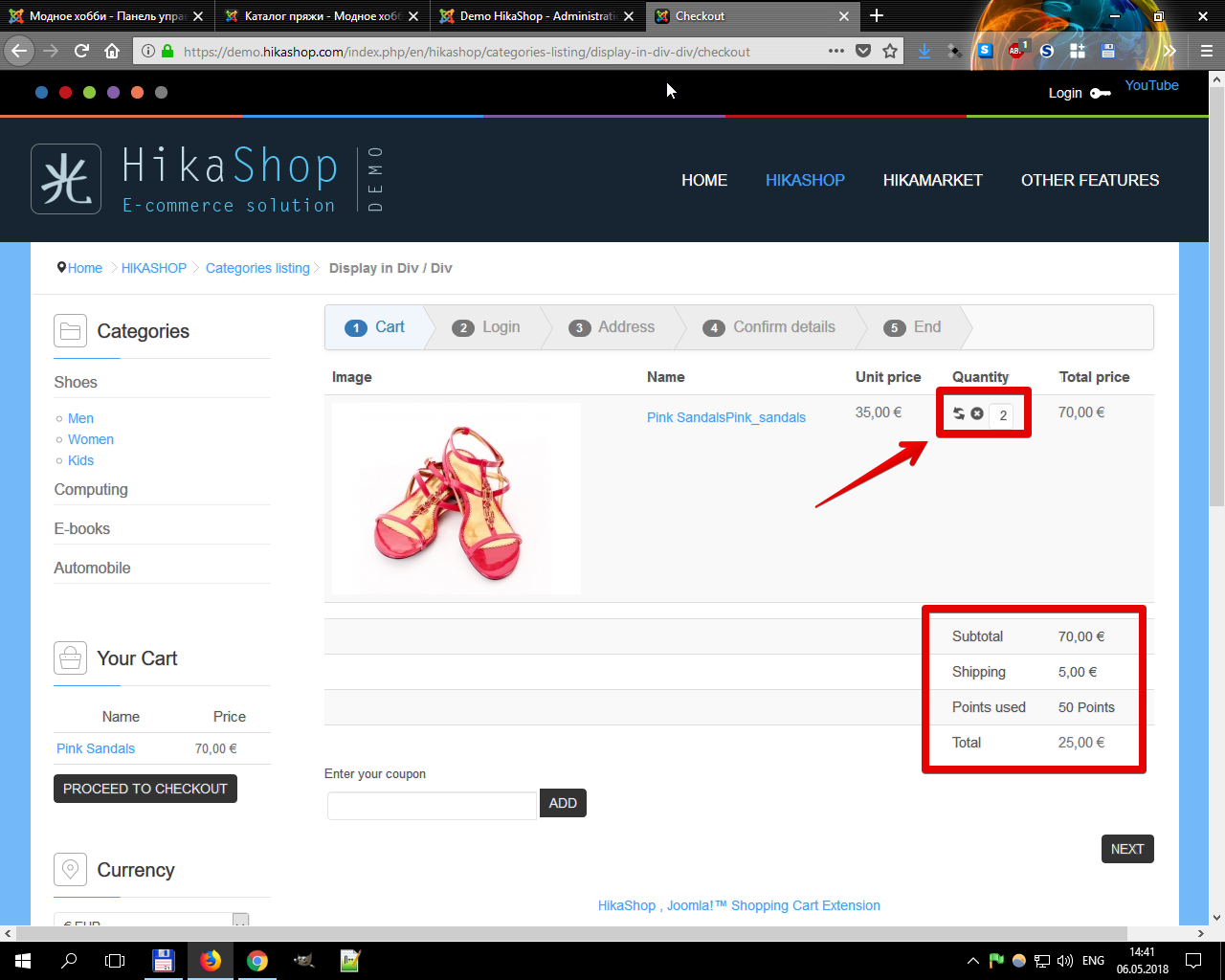Image resolution: width=1225 pixels, height=980 pixels.
Task: Open the Men shoes category
Action: click(80, 418)
